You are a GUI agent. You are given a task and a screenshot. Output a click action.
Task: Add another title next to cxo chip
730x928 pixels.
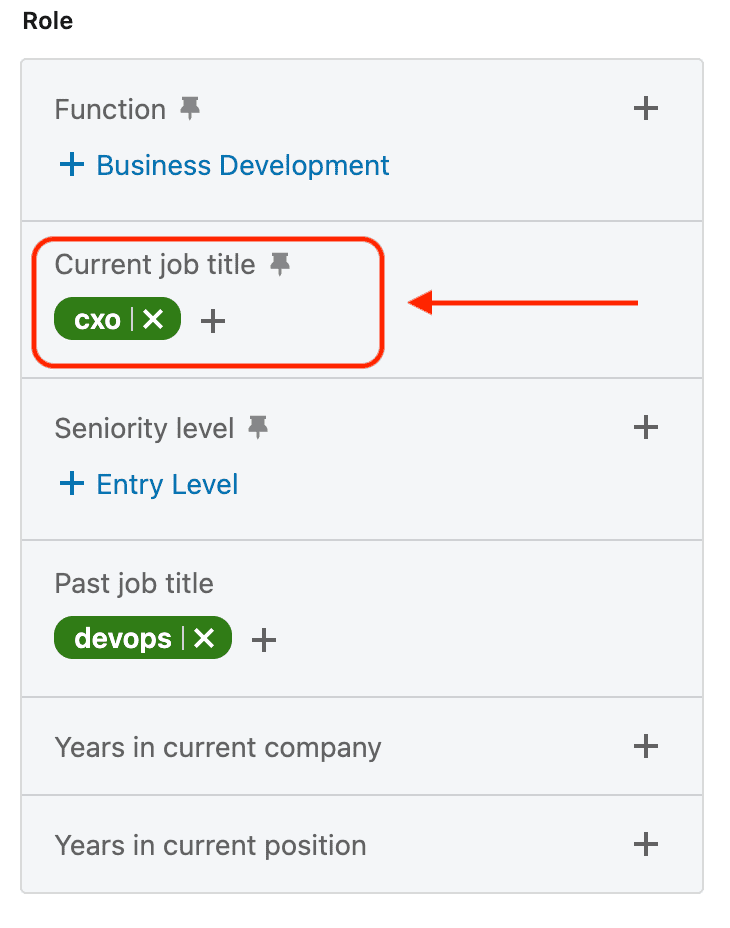coord(213,321)
